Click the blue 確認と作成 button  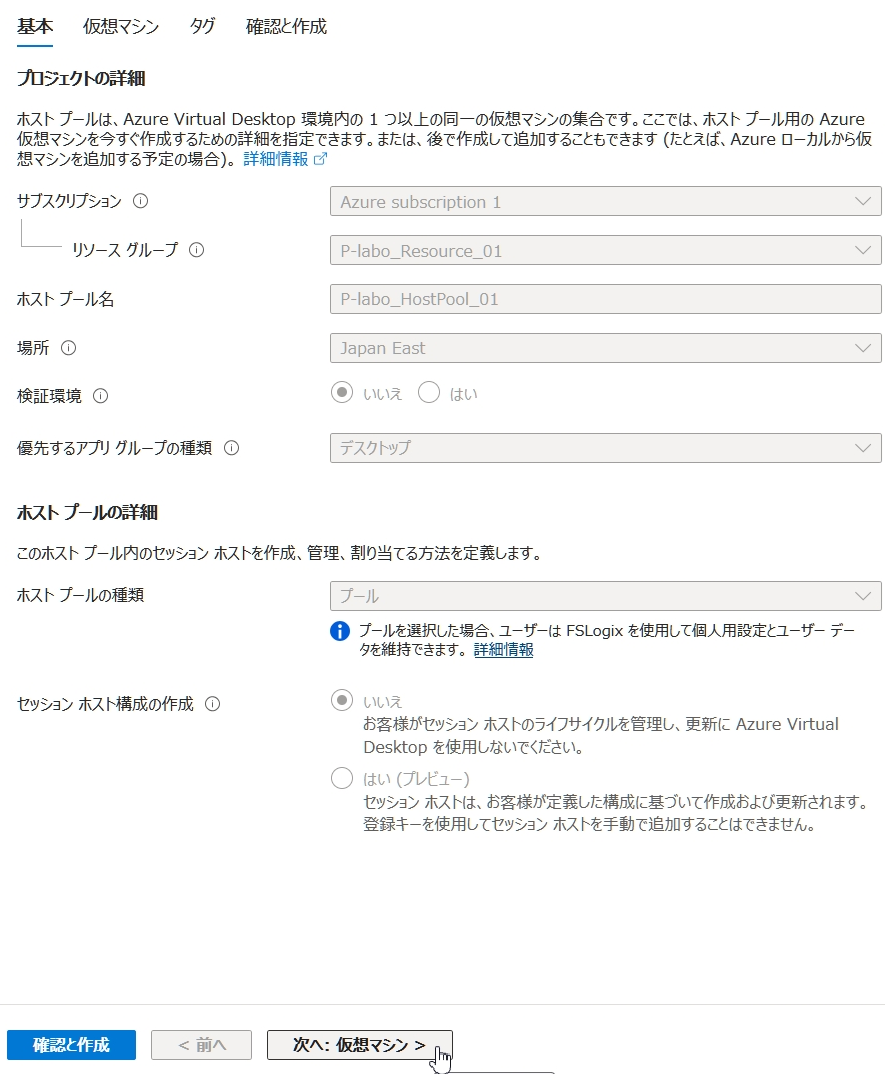71,1045
